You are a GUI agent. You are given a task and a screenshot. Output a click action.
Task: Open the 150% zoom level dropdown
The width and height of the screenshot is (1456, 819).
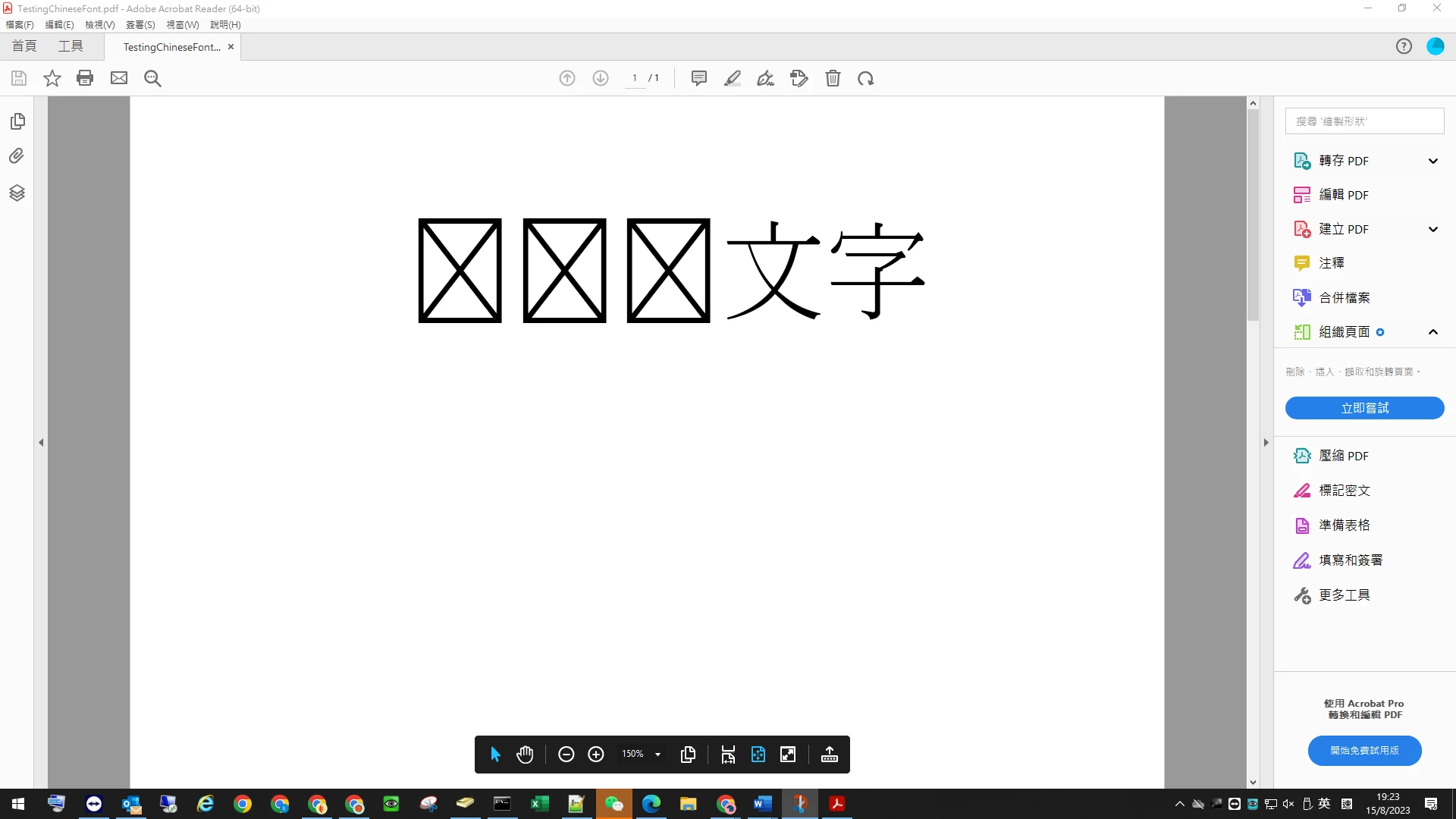pos(657,754)
